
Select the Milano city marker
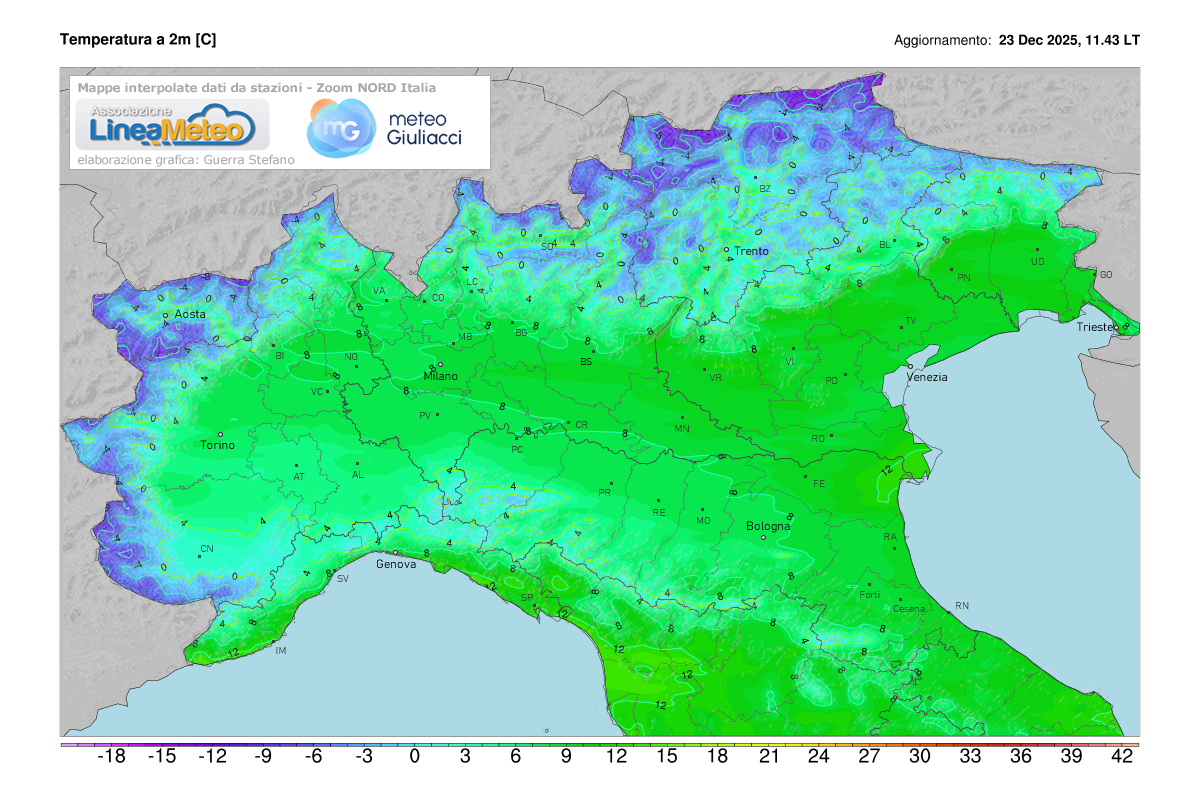coord(440,365)
